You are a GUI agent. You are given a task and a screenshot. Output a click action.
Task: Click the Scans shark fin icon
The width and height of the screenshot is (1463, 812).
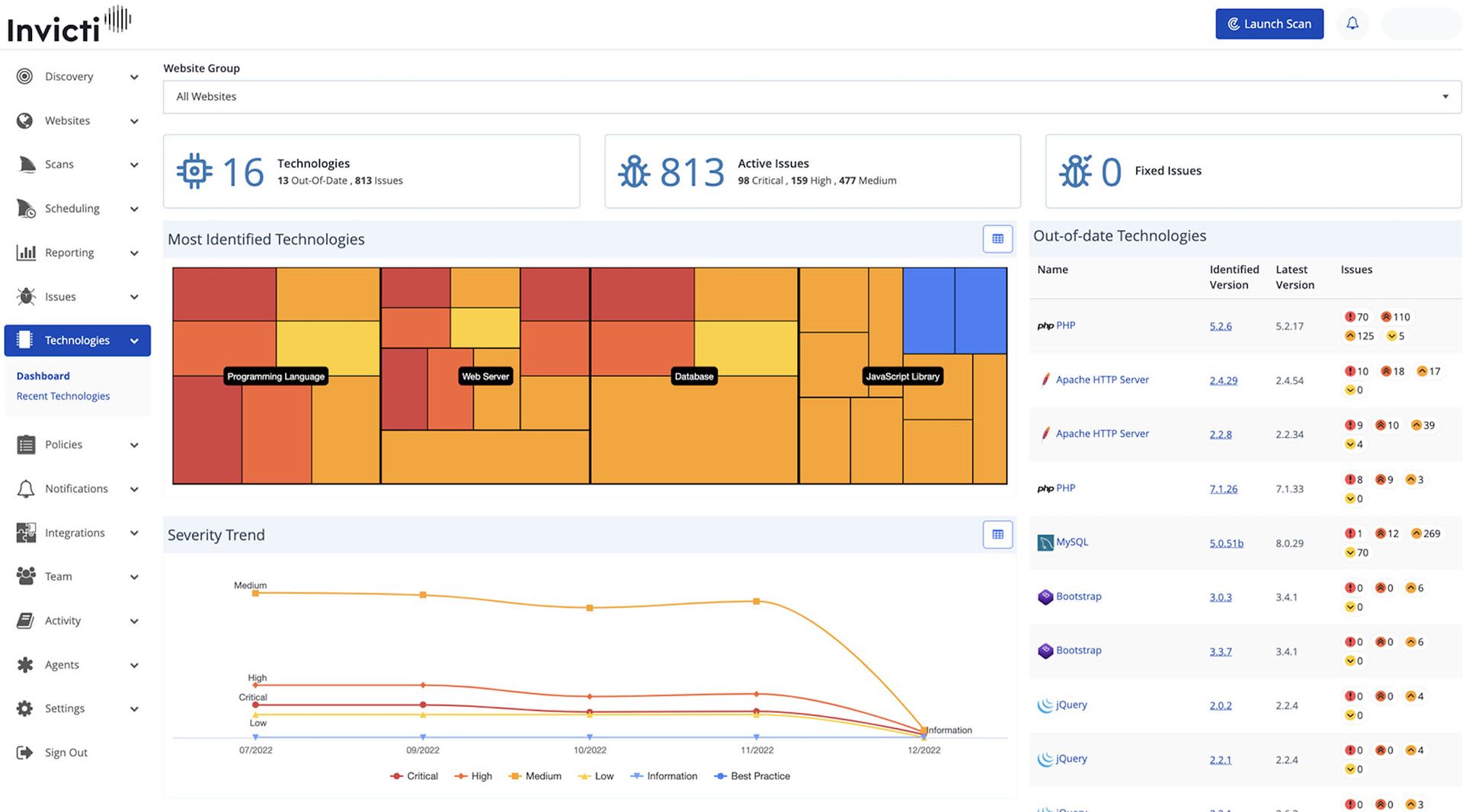27,165
